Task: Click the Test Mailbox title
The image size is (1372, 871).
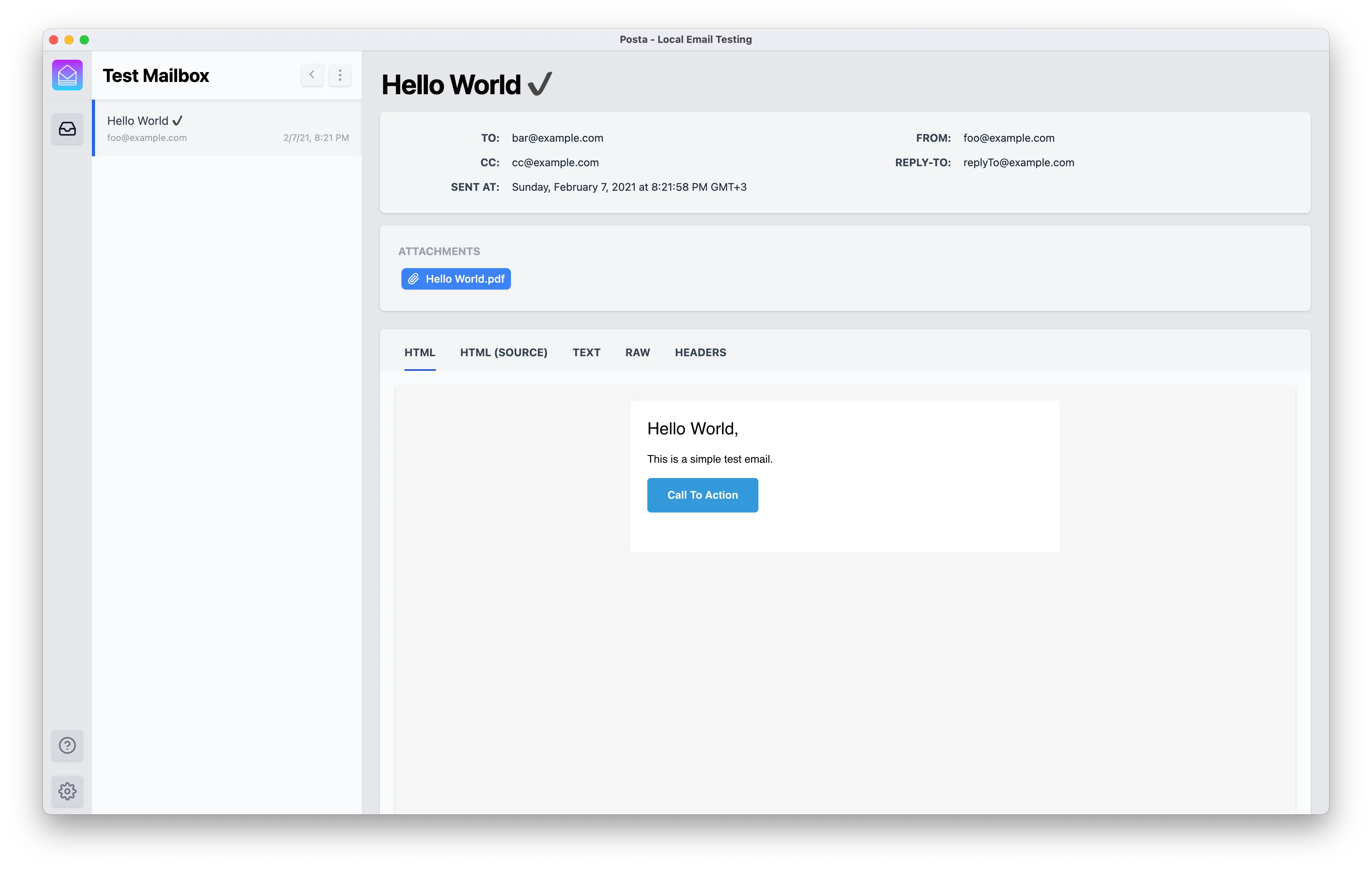Action: tap(156, 75)
